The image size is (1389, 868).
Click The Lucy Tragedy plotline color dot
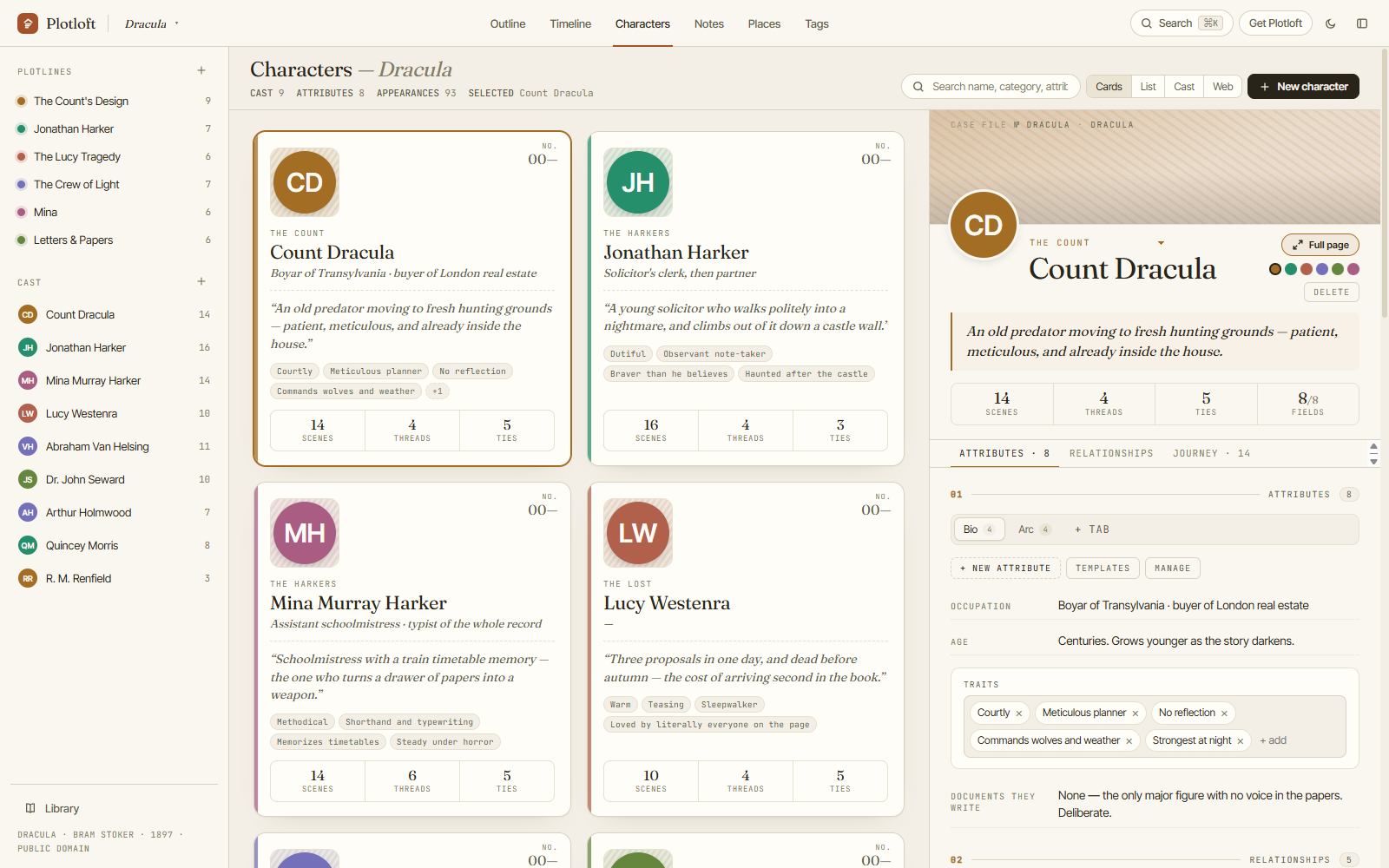tap(22, 156)
